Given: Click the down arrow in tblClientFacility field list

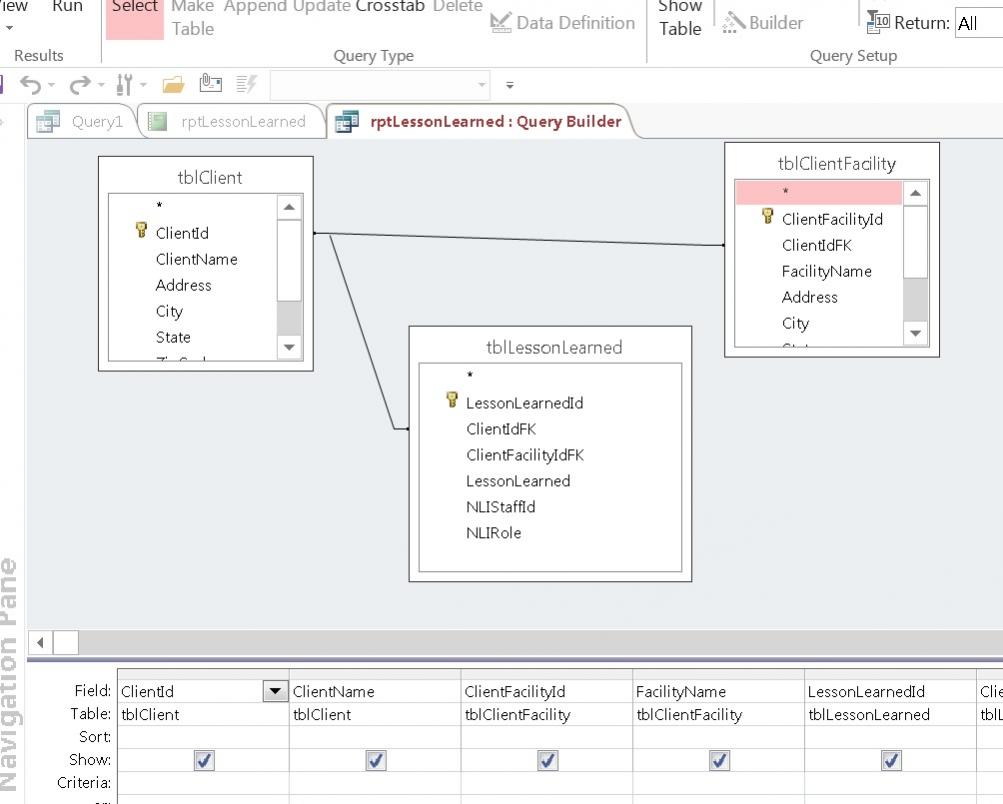Looking at the screenshot, I should 915,333.
